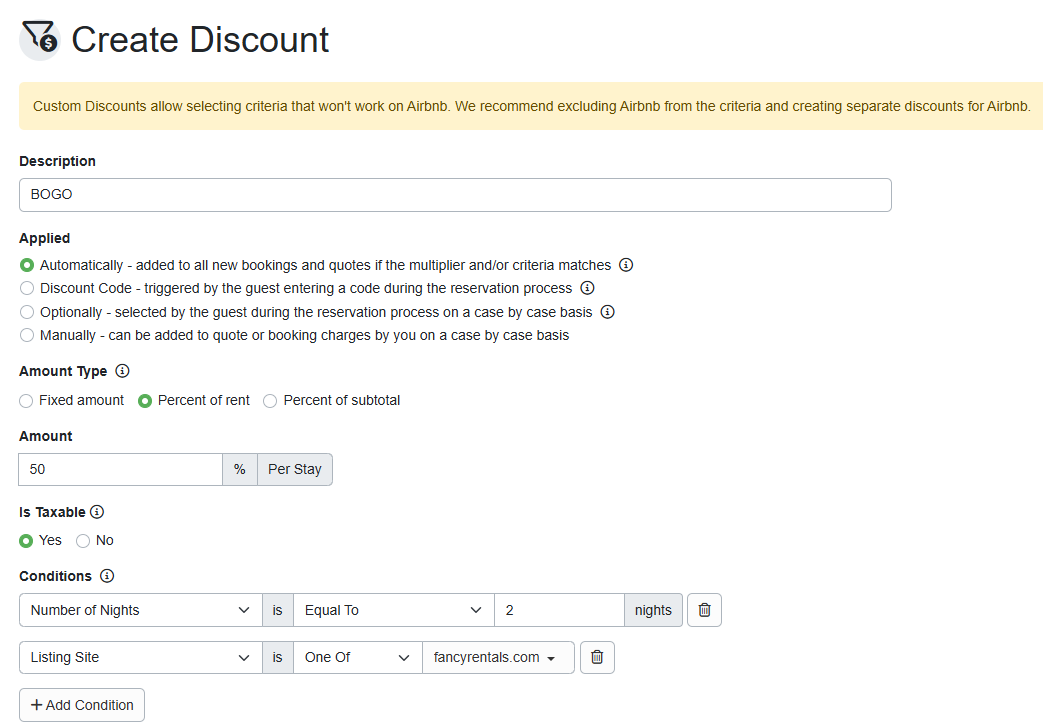Viewport: 1043px width, 727px height.
Task: Click the Airbnb custom discounts warning banner
Action: (531, 106)
